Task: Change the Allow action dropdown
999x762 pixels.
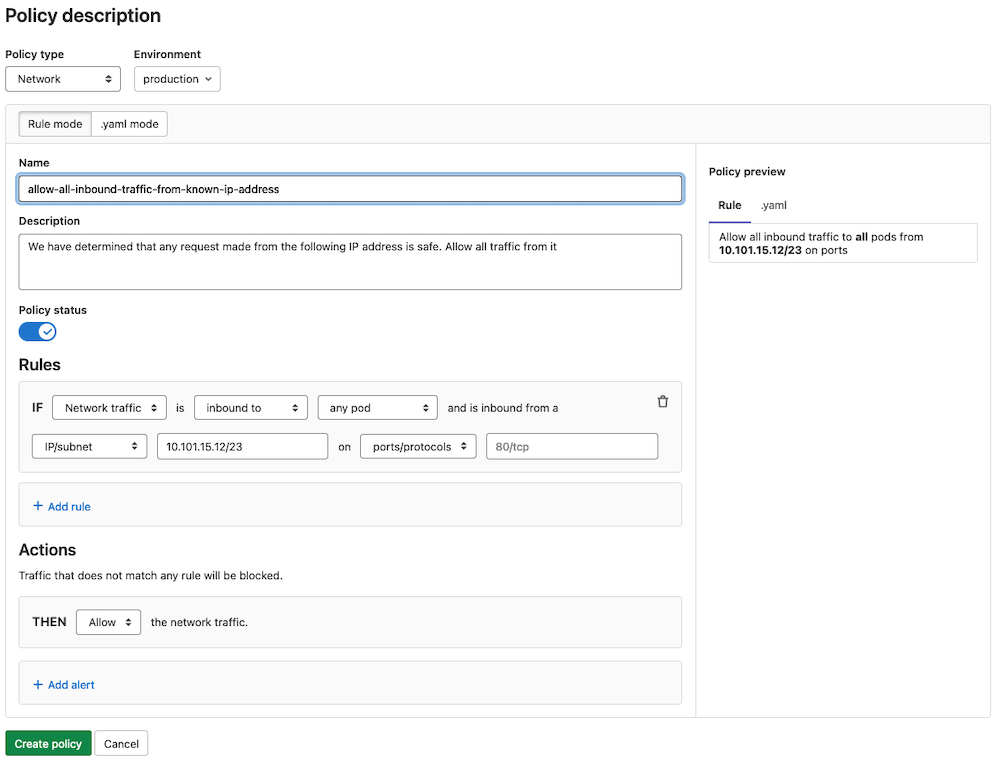Action: pos(108,621)
